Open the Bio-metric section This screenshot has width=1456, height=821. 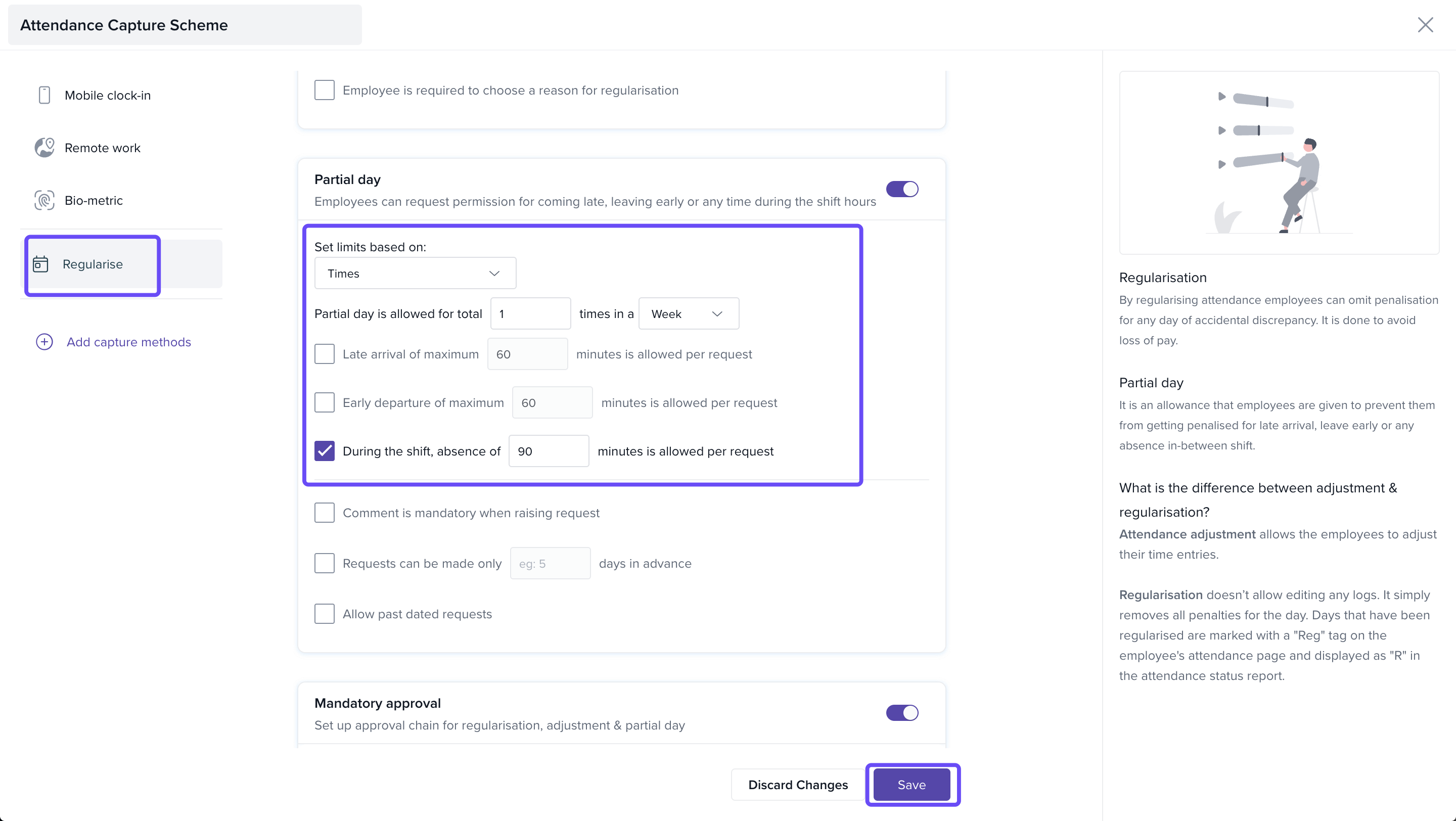tap(94, 201)
